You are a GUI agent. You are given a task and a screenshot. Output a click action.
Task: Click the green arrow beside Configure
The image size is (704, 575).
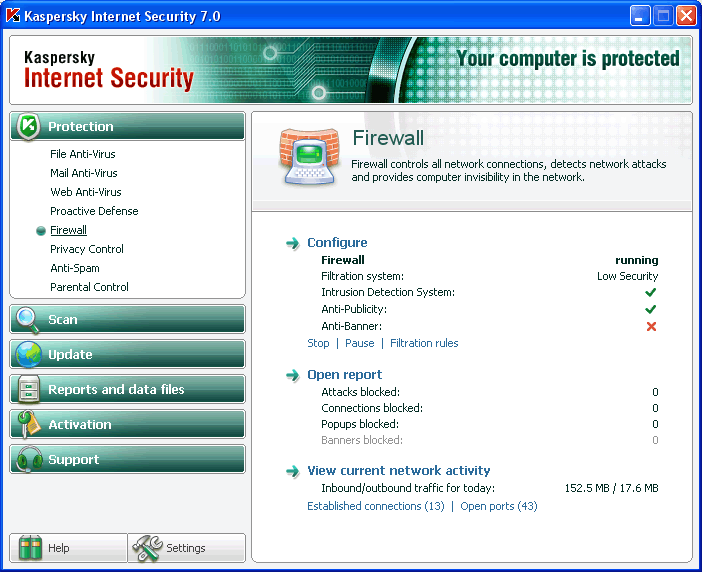point(293,243)
